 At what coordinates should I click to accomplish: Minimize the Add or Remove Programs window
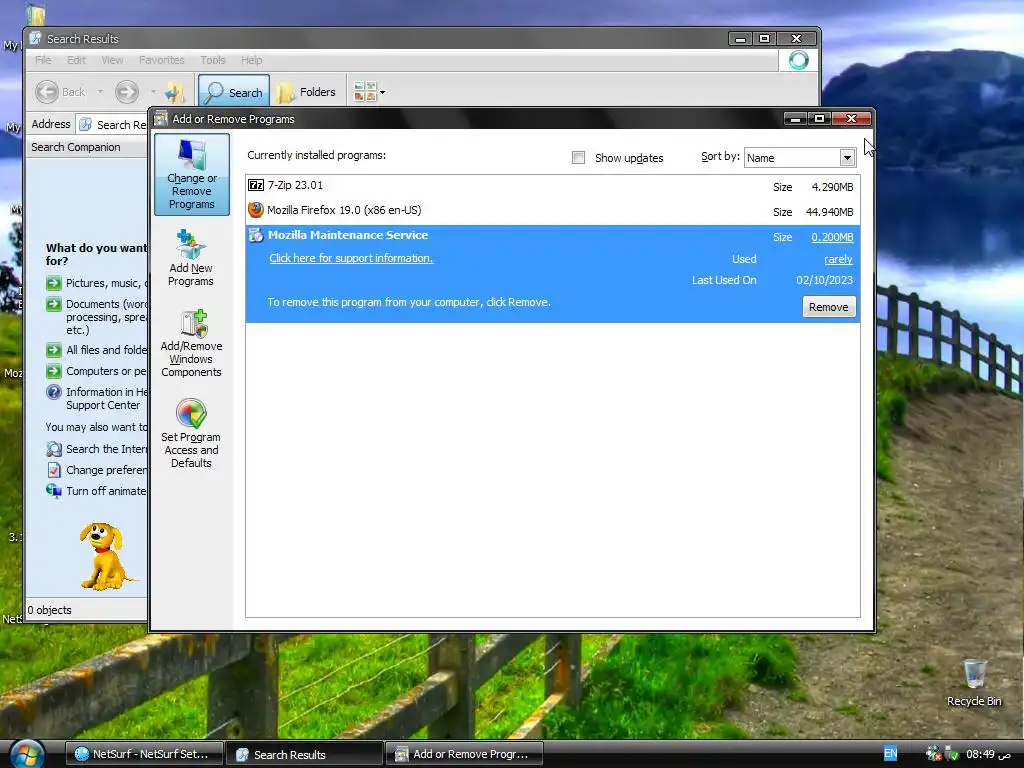coord(795,119)
